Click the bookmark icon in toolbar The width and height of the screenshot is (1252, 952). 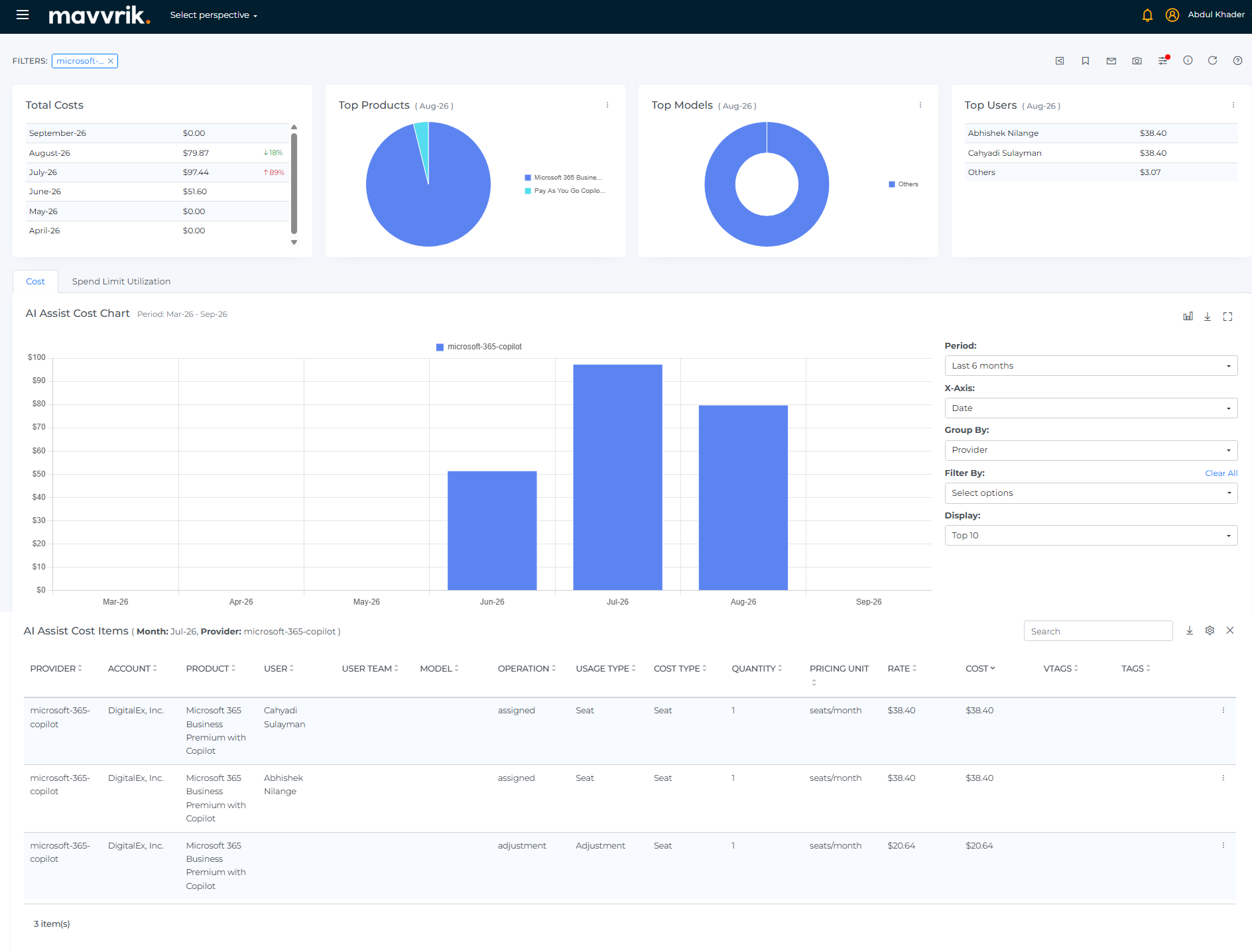click(x=1086, y=61)
